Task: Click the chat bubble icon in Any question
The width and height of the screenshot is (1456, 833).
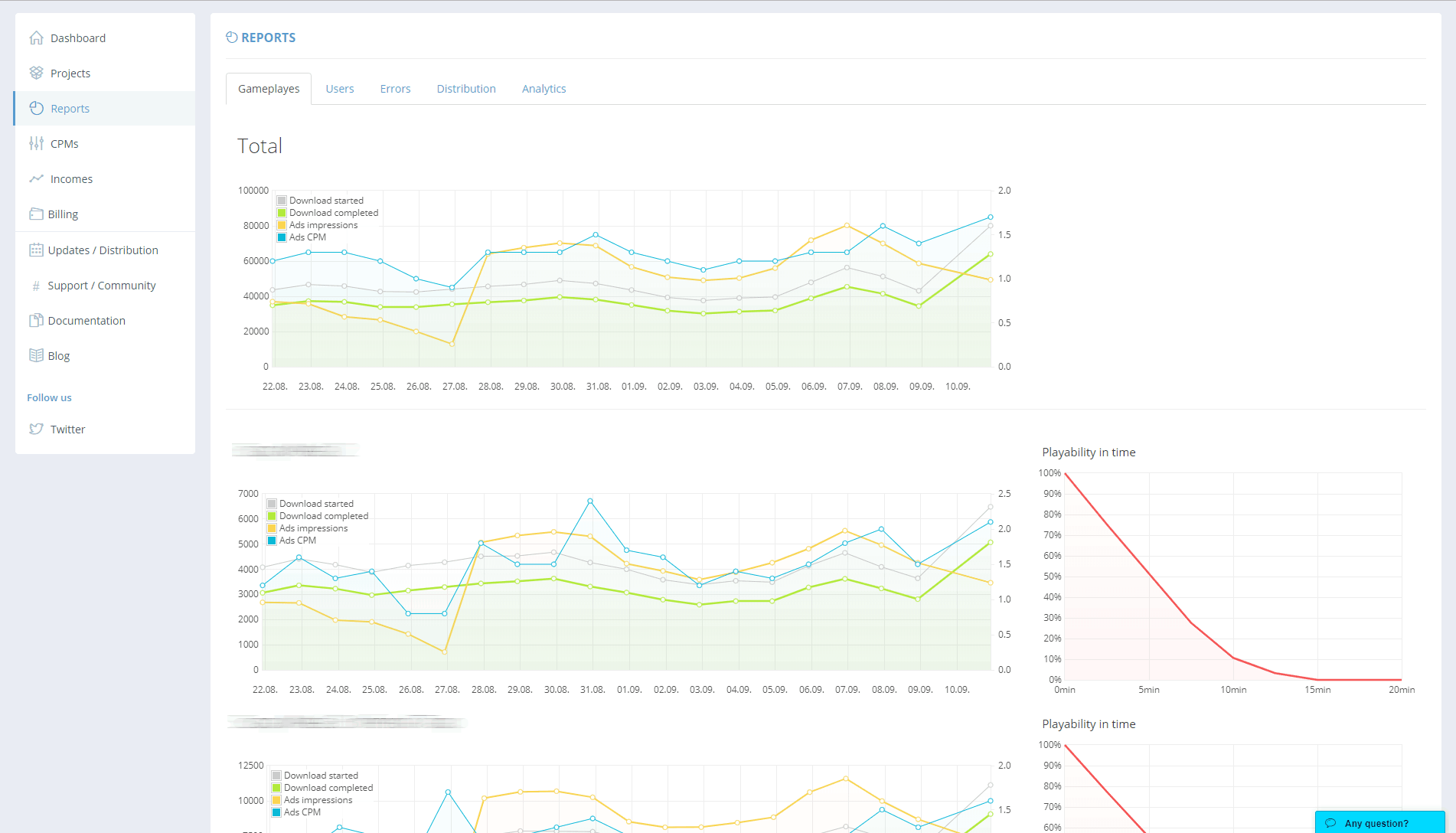Action: tap(1330, 823)
